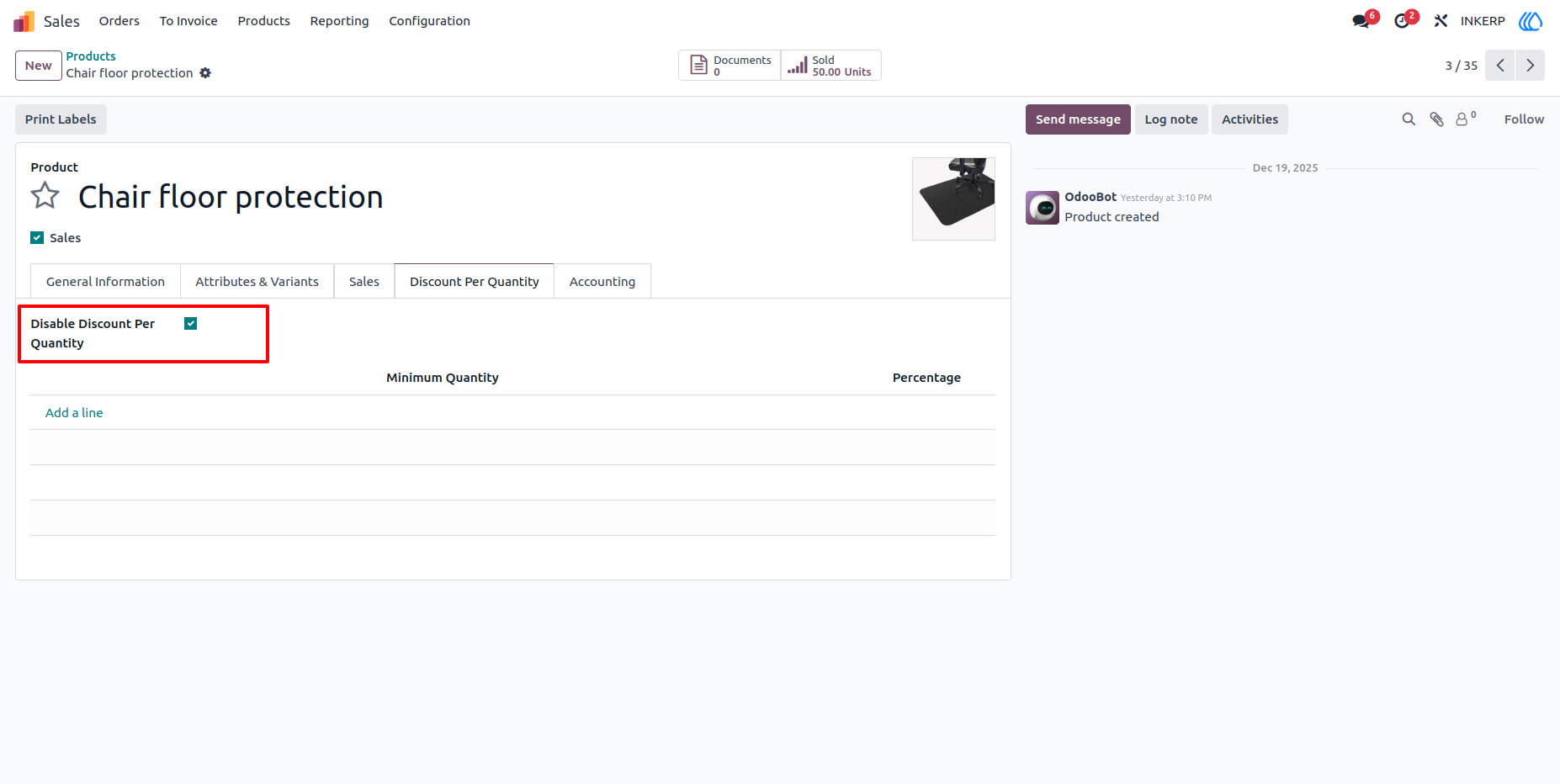Click the OdooBot avatar
Image resolution: width=1560 pixels, height=784 pixels.
(x=1043, y=208)
